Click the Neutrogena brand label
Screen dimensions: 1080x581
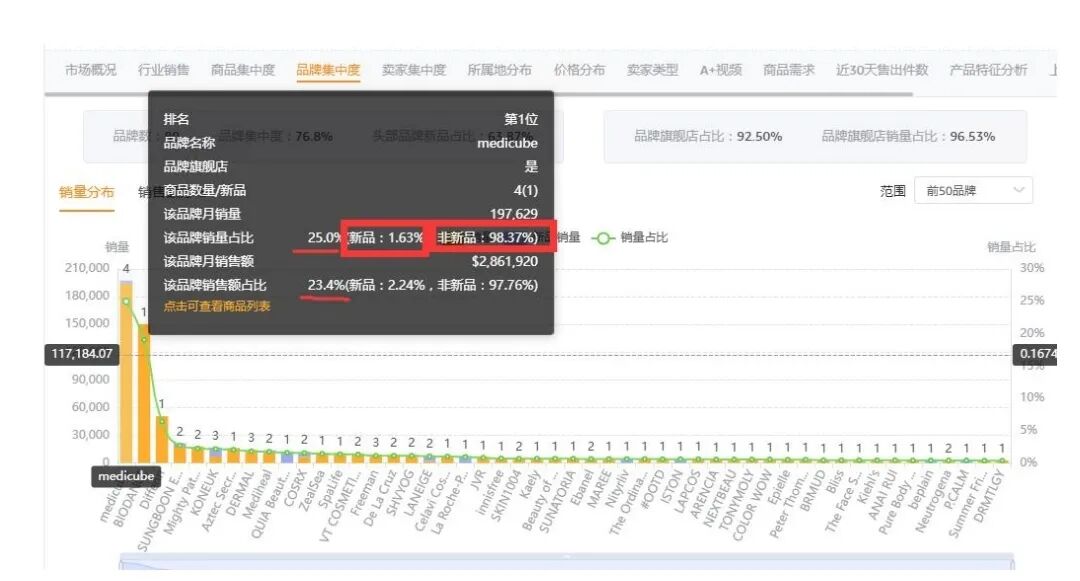[x=933, y=500]
